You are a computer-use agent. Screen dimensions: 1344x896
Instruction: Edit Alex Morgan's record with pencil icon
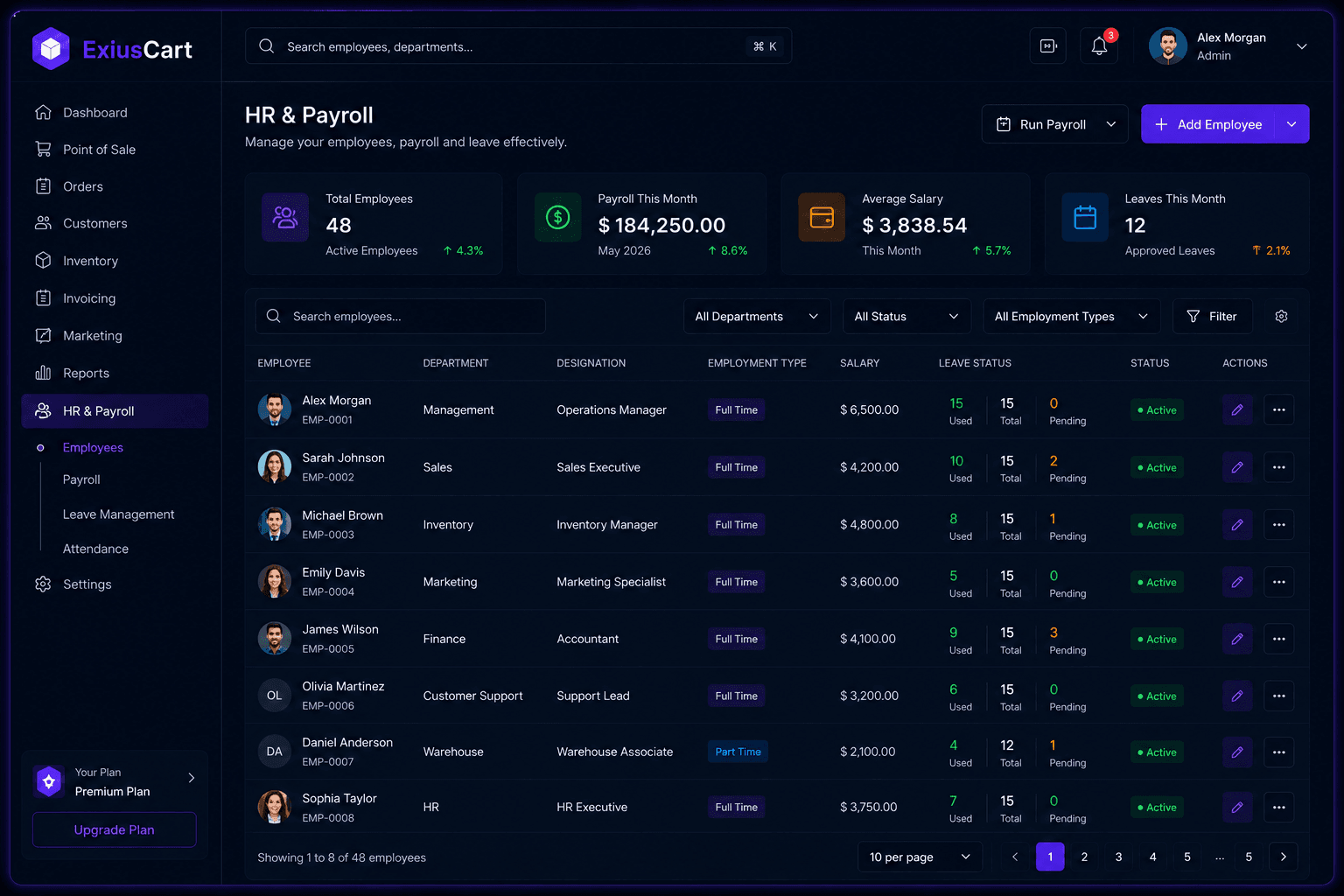pyautogui.click(x=1237, y=409)
